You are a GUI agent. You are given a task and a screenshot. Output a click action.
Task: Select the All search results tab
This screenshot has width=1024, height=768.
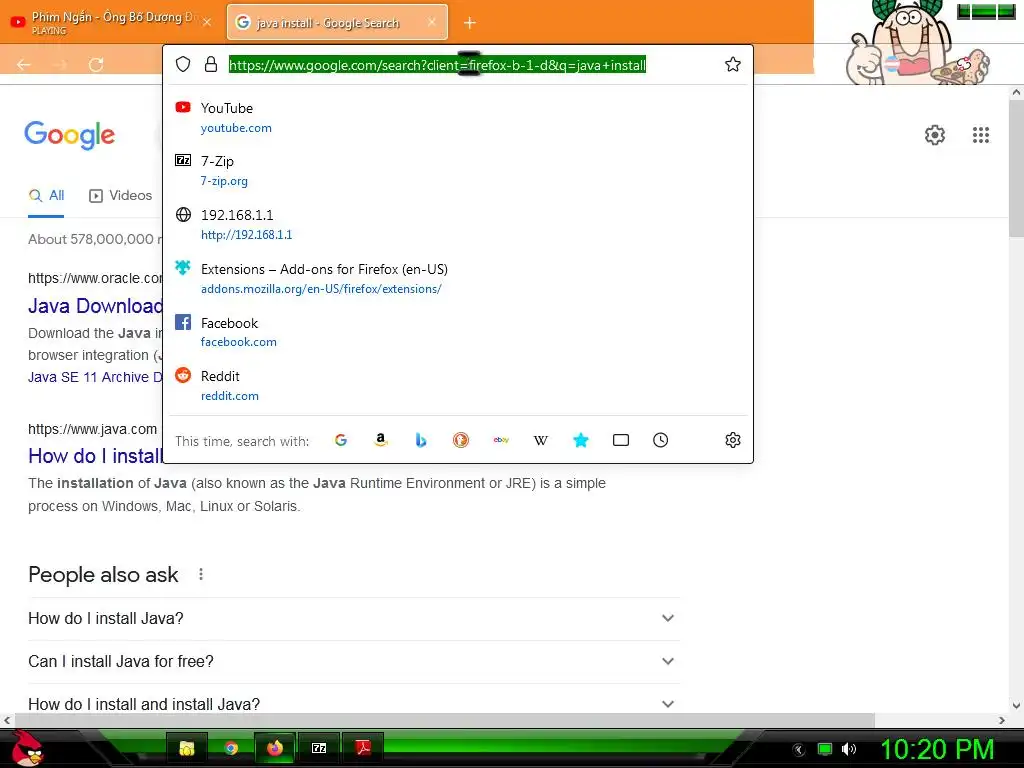46,196
